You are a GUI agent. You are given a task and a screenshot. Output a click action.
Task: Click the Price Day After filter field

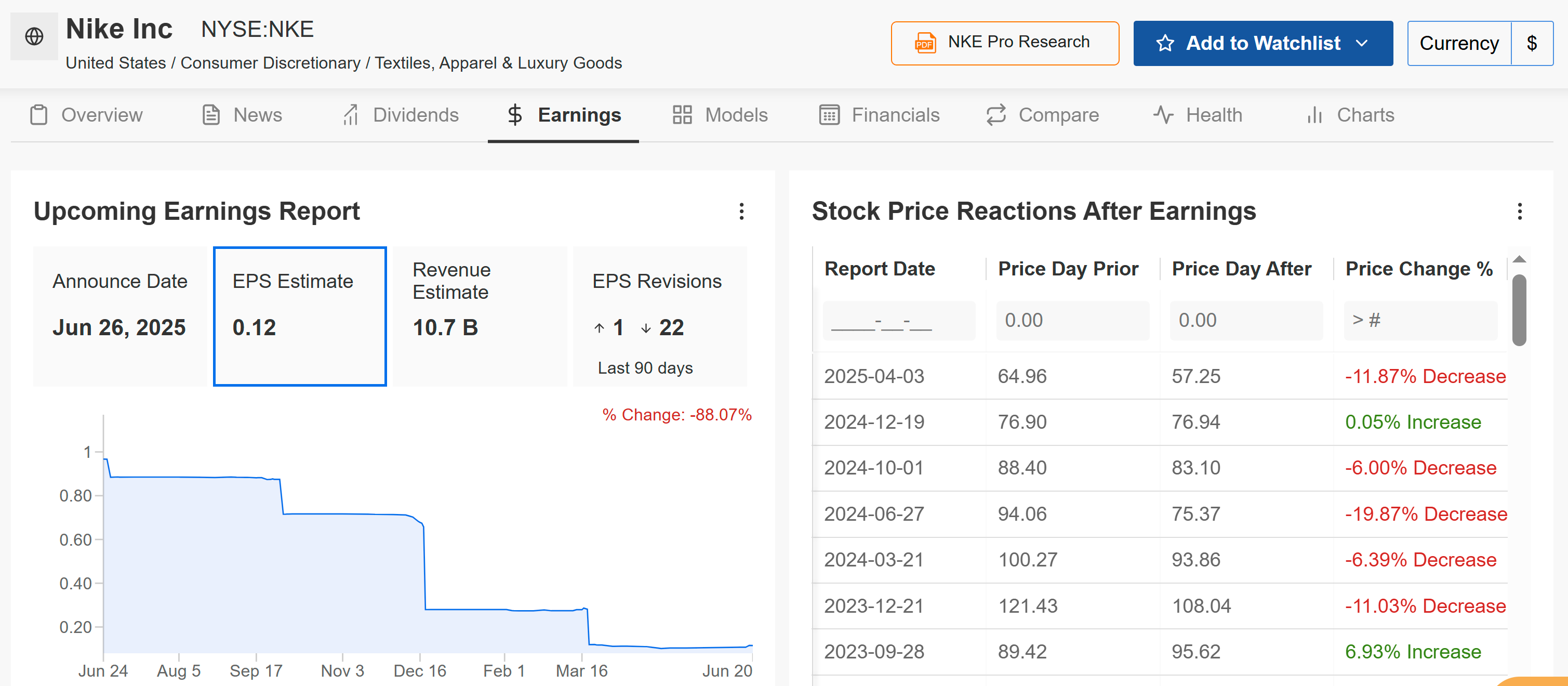1246,320
